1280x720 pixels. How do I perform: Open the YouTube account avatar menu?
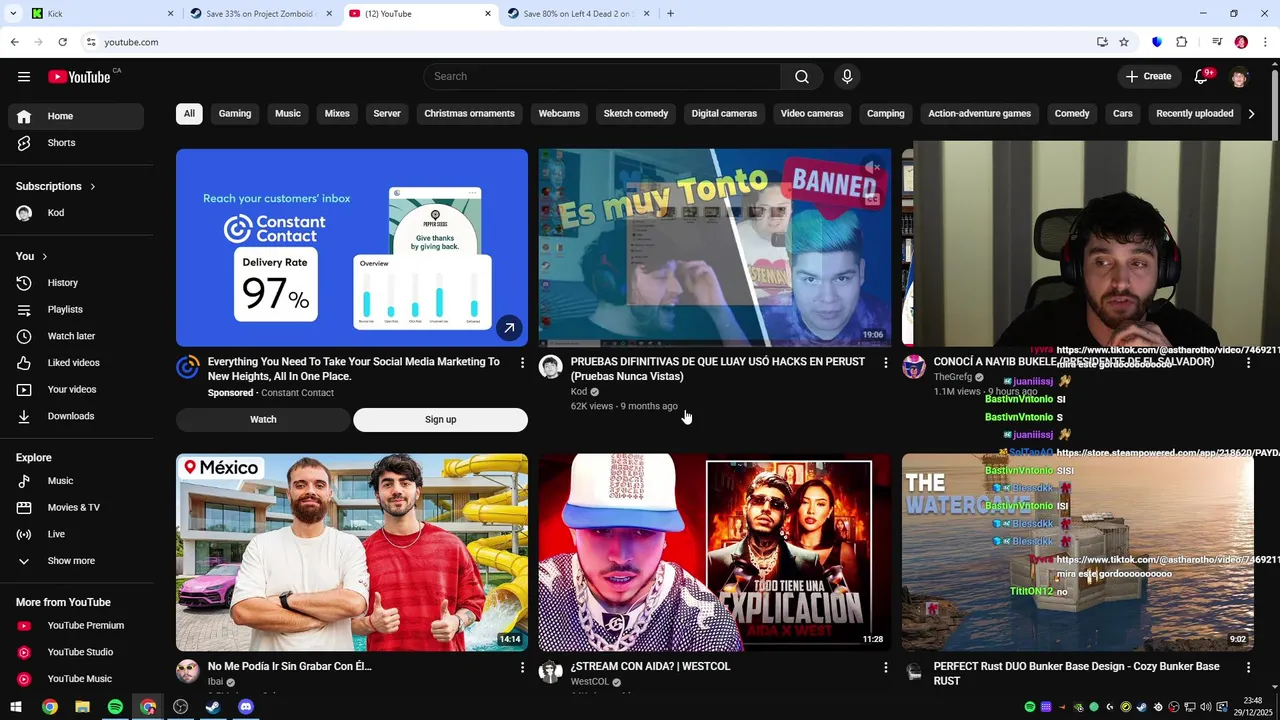click(1240, 77)
